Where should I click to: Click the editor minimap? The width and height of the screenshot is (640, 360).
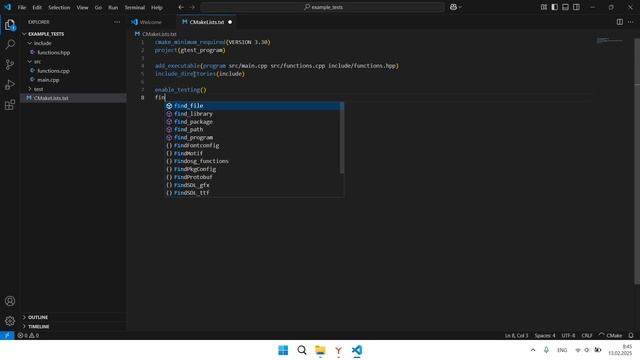click(610, 40)
